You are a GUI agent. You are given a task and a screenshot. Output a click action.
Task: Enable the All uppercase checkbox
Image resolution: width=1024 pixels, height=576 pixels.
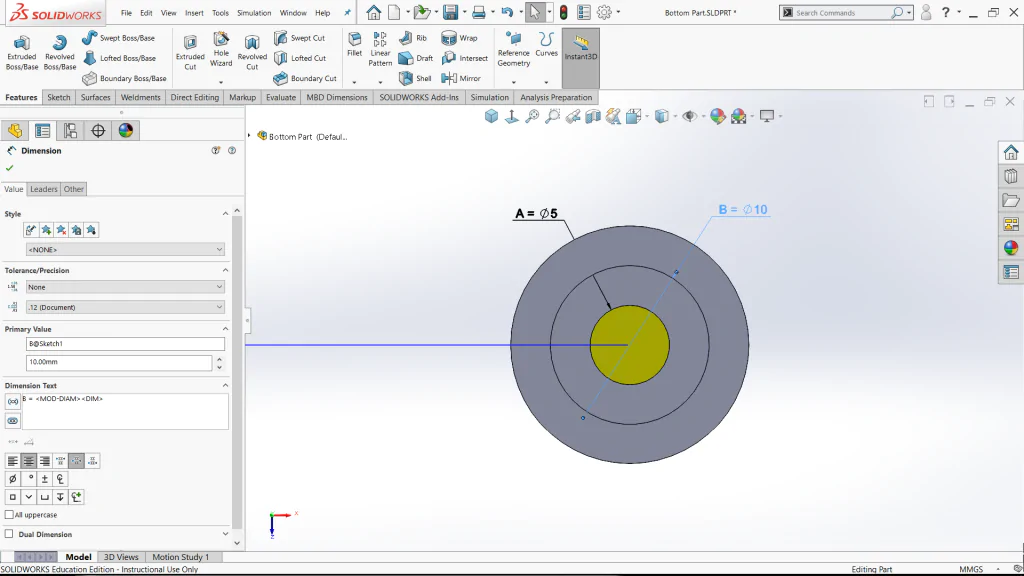[x=9, y=515]
